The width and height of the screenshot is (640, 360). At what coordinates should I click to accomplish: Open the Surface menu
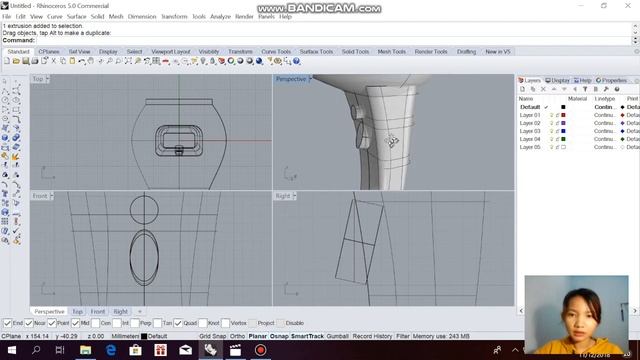(76, 16)
